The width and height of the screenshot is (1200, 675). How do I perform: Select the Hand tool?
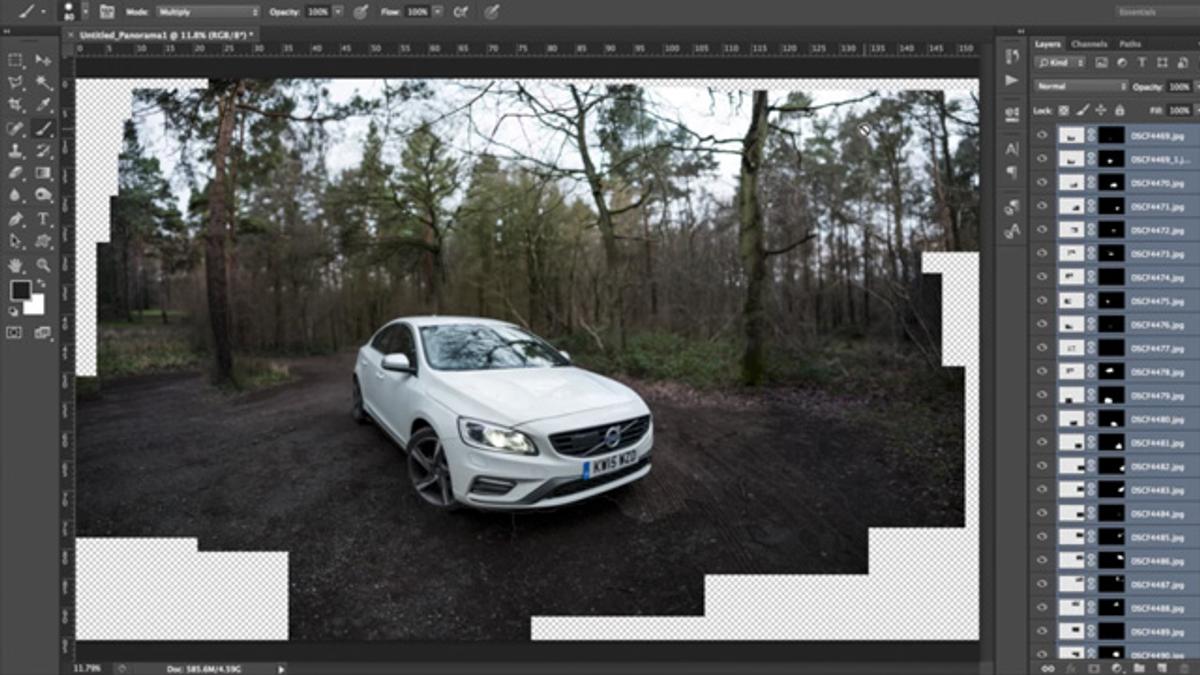click(x=16, y=265)
